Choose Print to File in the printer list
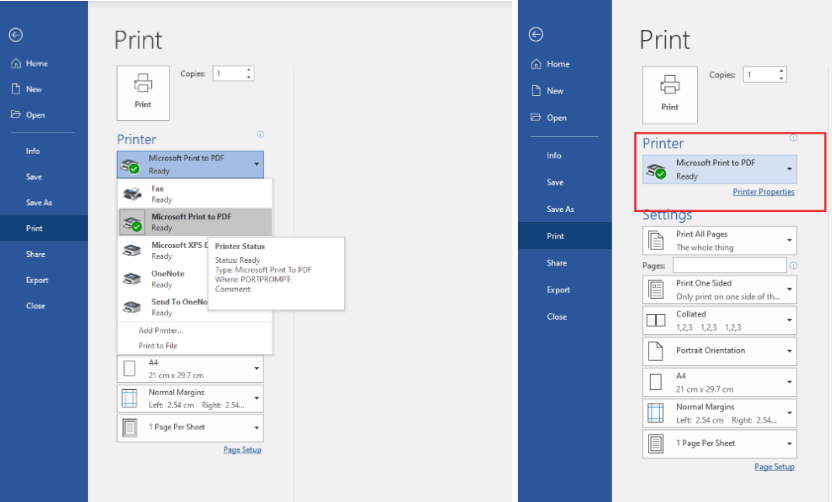The height and width of the screenshot is (502, 832). pos(158,345)
